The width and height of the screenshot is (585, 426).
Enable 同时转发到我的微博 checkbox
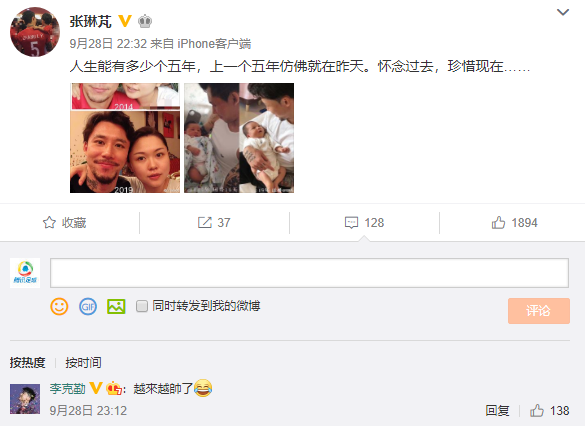pos(142,306)
